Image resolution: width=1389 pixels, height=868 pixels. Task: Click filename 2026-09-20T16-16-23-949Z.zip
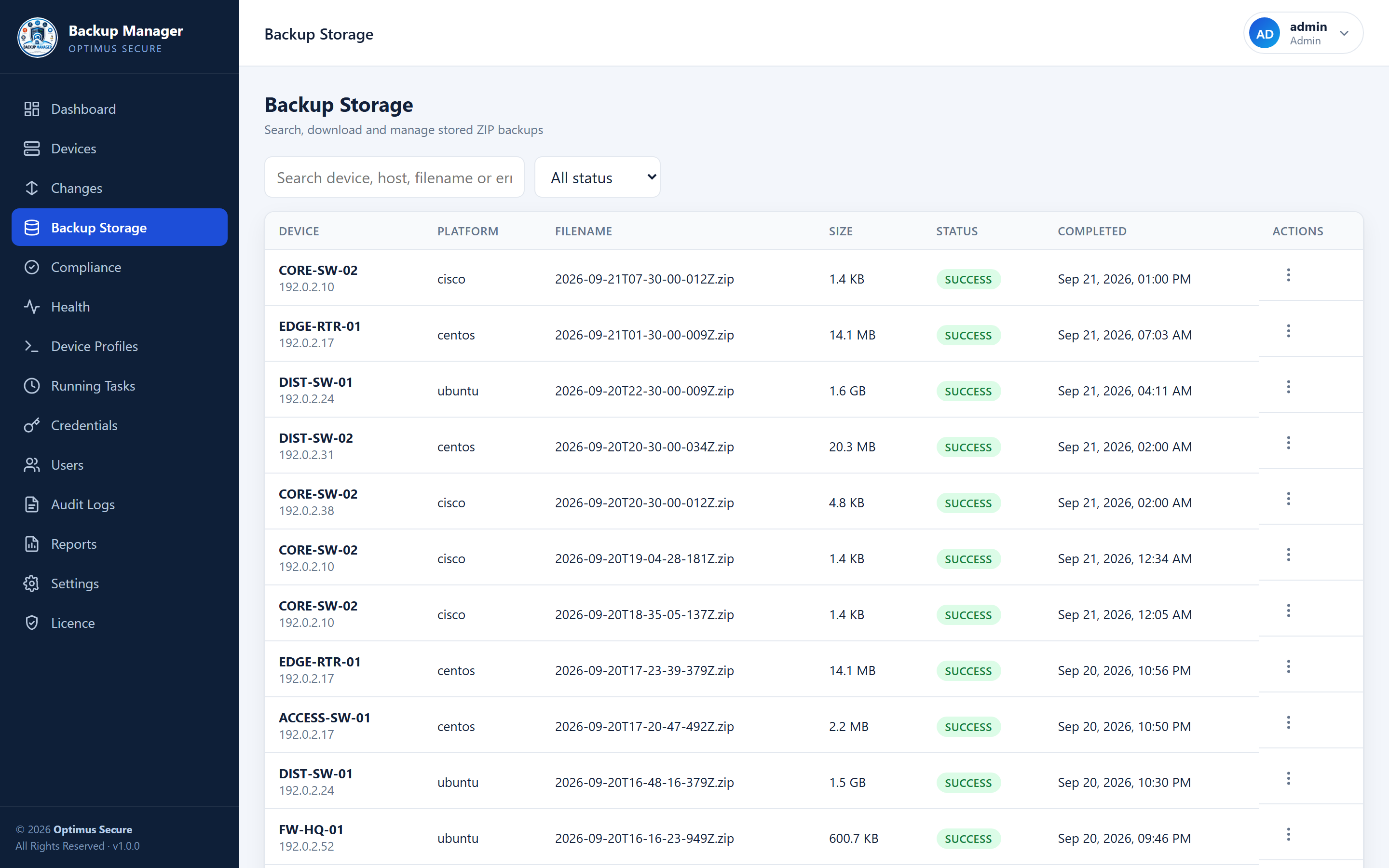click(x=644, y=838)
